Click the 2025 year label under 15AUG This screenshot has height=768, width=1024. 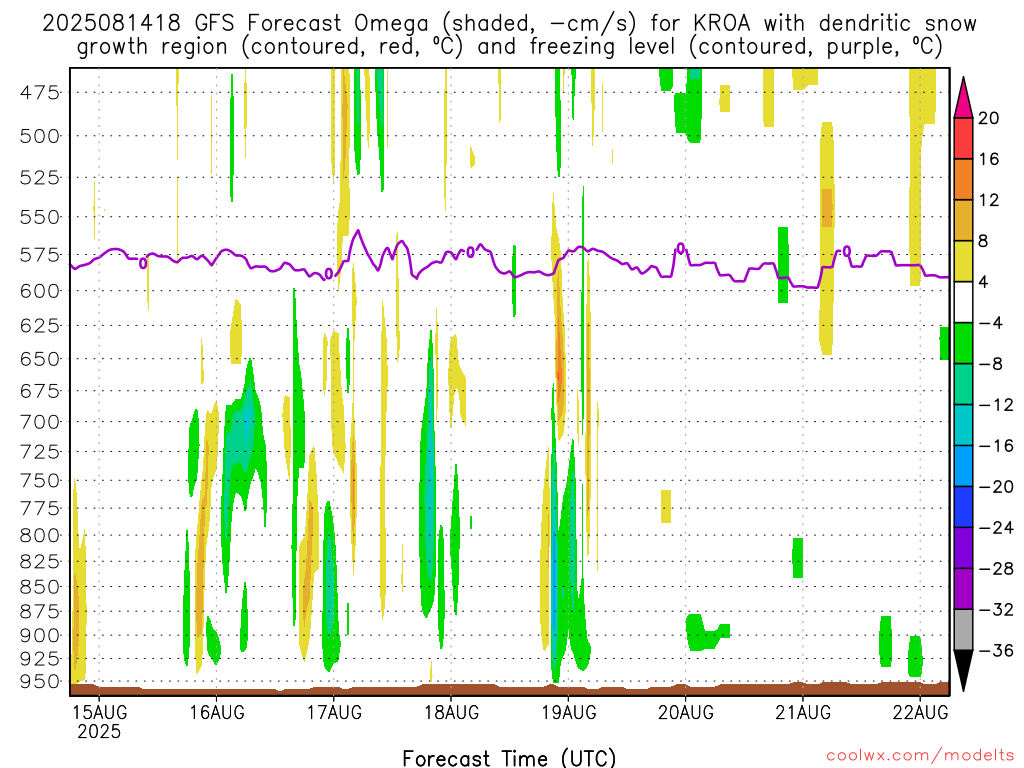99,731
